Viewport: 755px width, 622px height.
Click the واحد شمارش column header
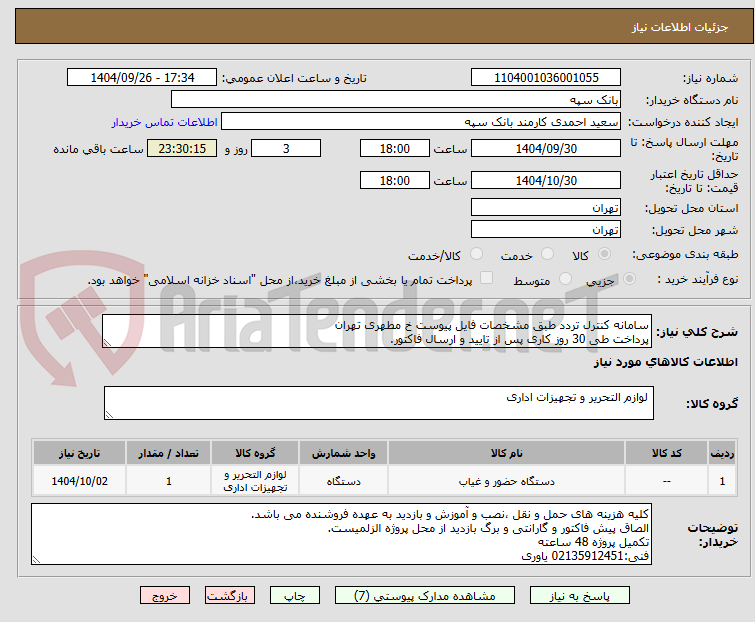343,453
